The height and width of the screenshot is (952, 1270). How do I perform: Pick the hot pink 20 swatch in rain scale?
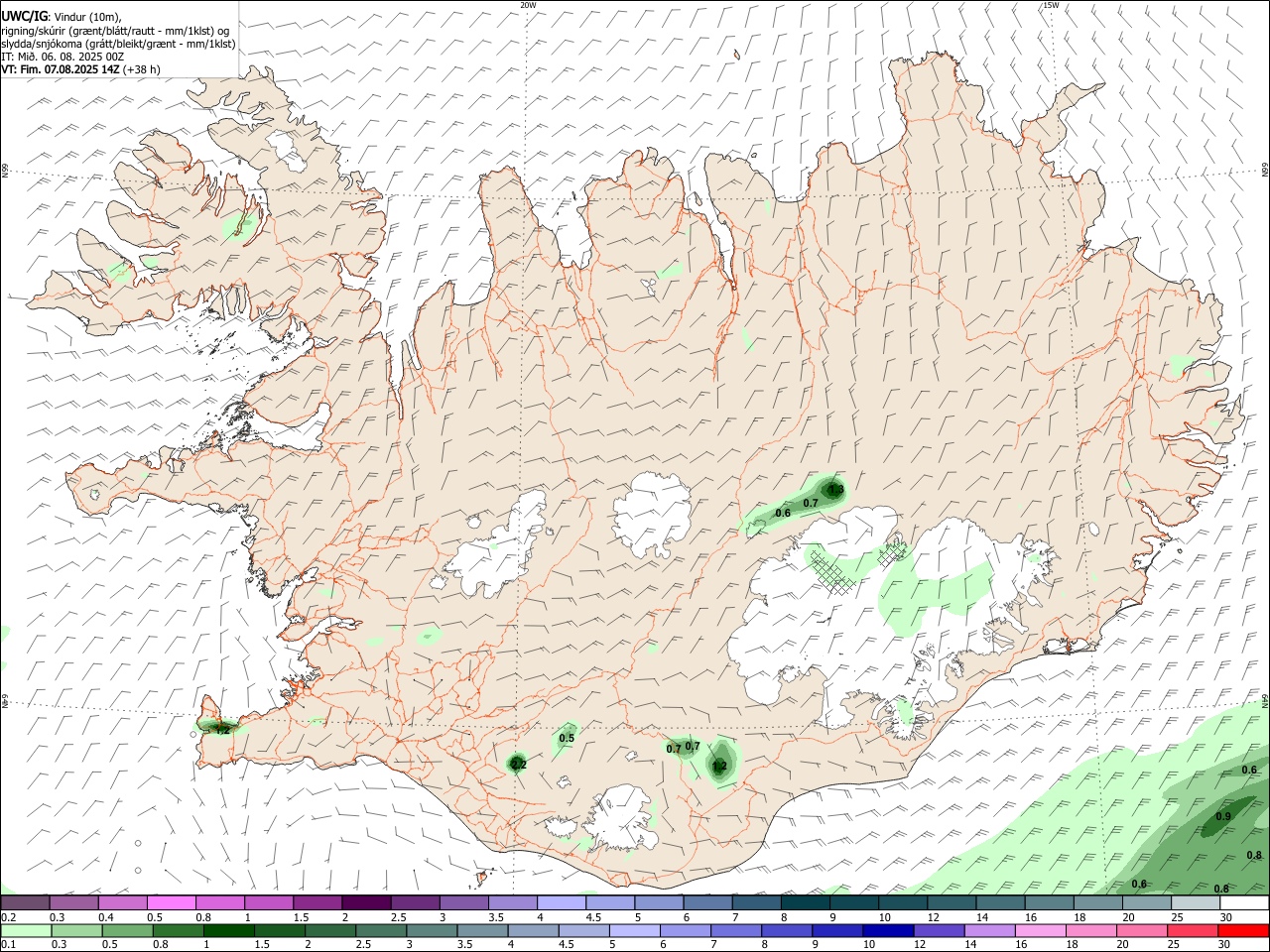tap(1143, 930)
